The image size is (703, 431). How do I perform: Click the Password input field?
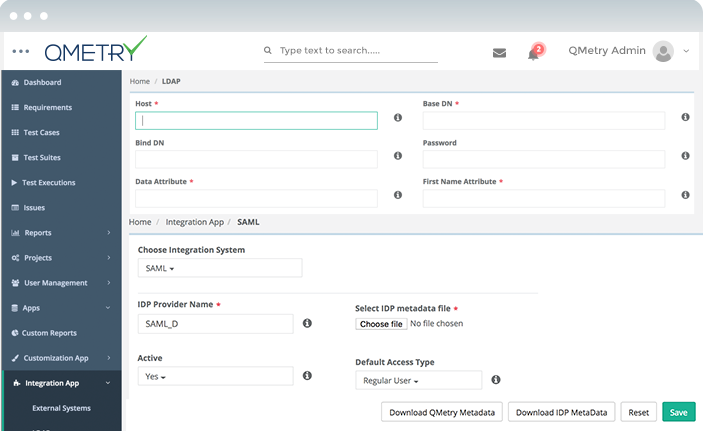pyautogui.click(x=544, y=159)
